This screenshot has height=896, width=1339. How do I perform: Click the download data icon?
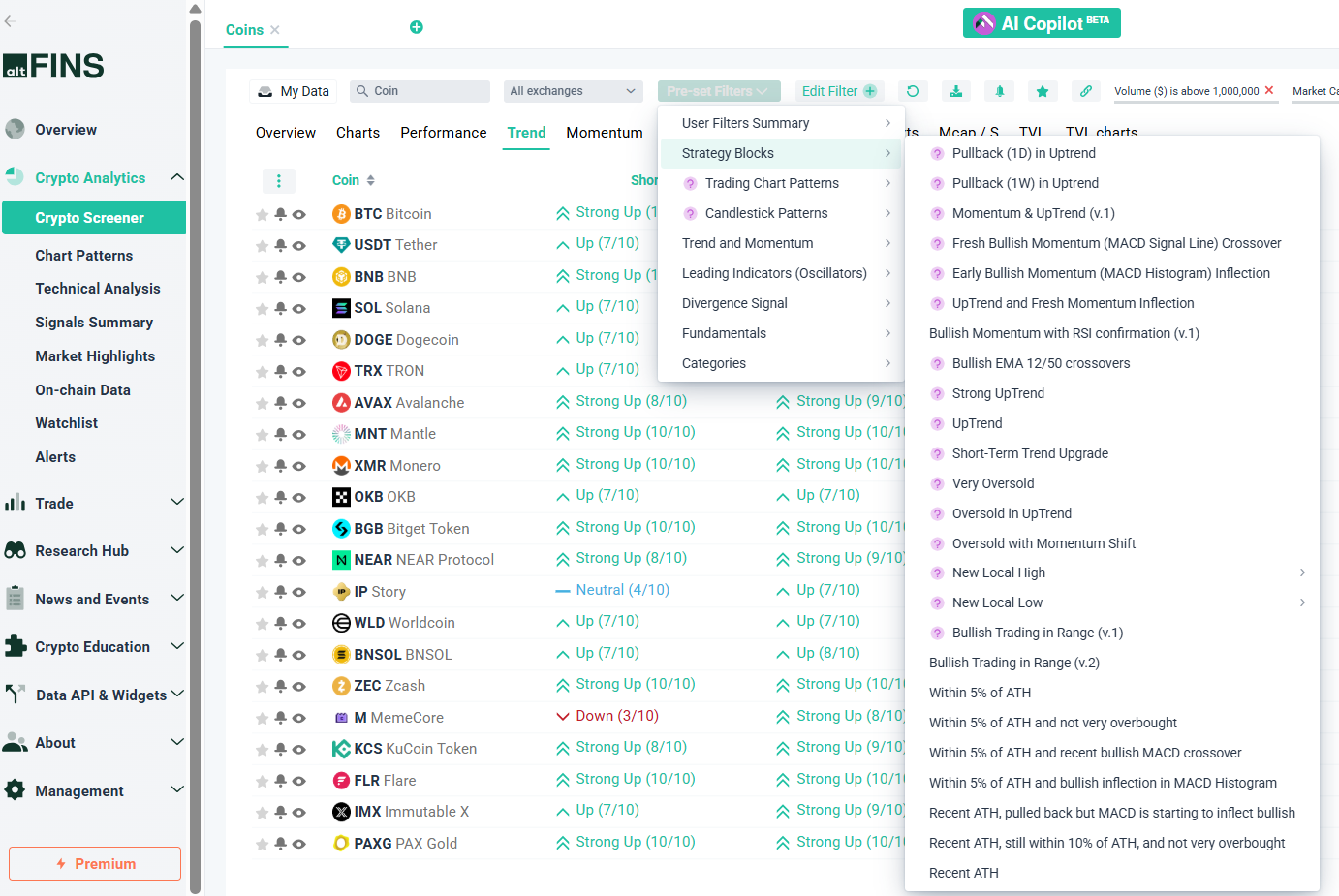(956, 91)
